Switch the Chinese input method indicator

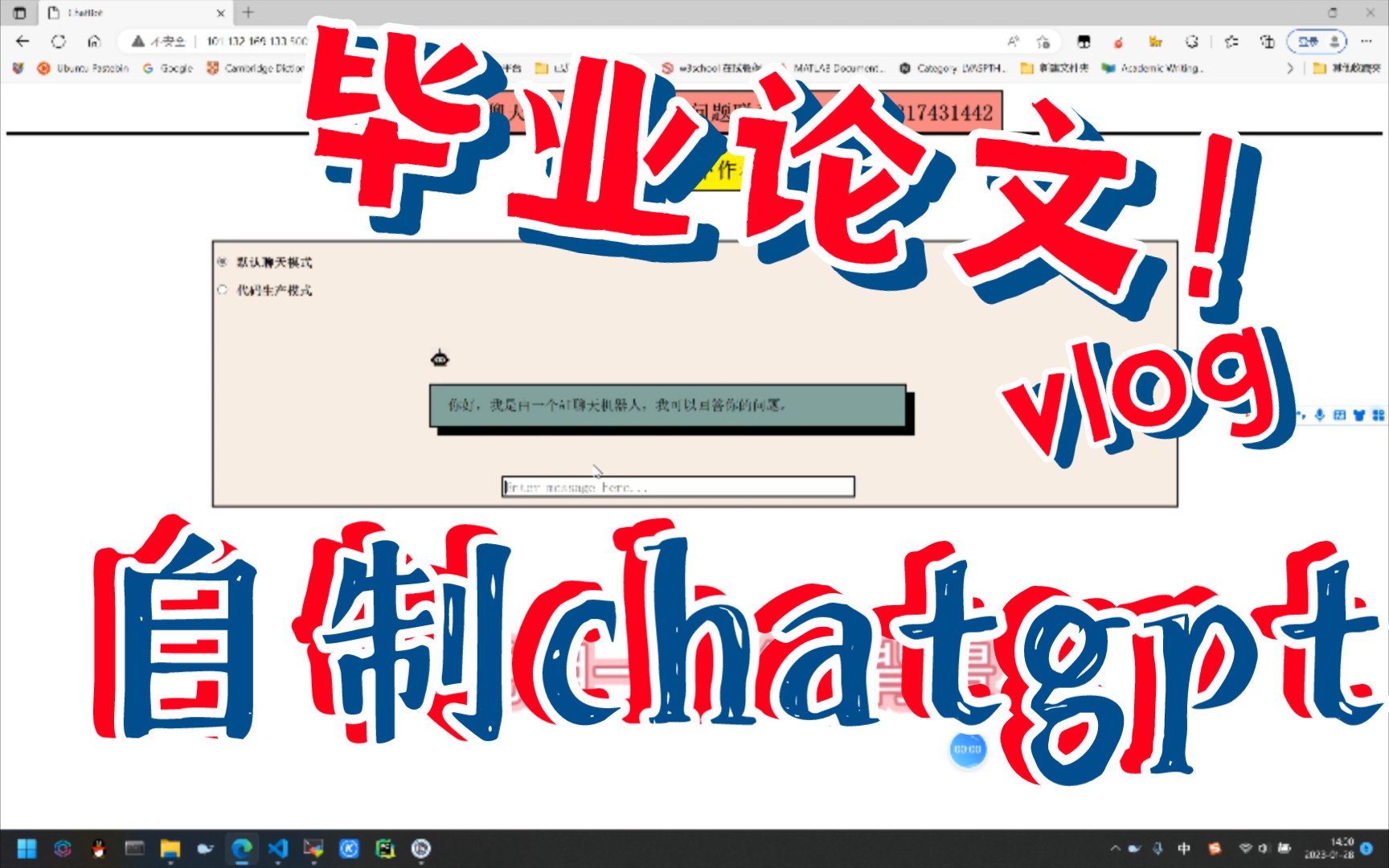[x=1184, y=849]
